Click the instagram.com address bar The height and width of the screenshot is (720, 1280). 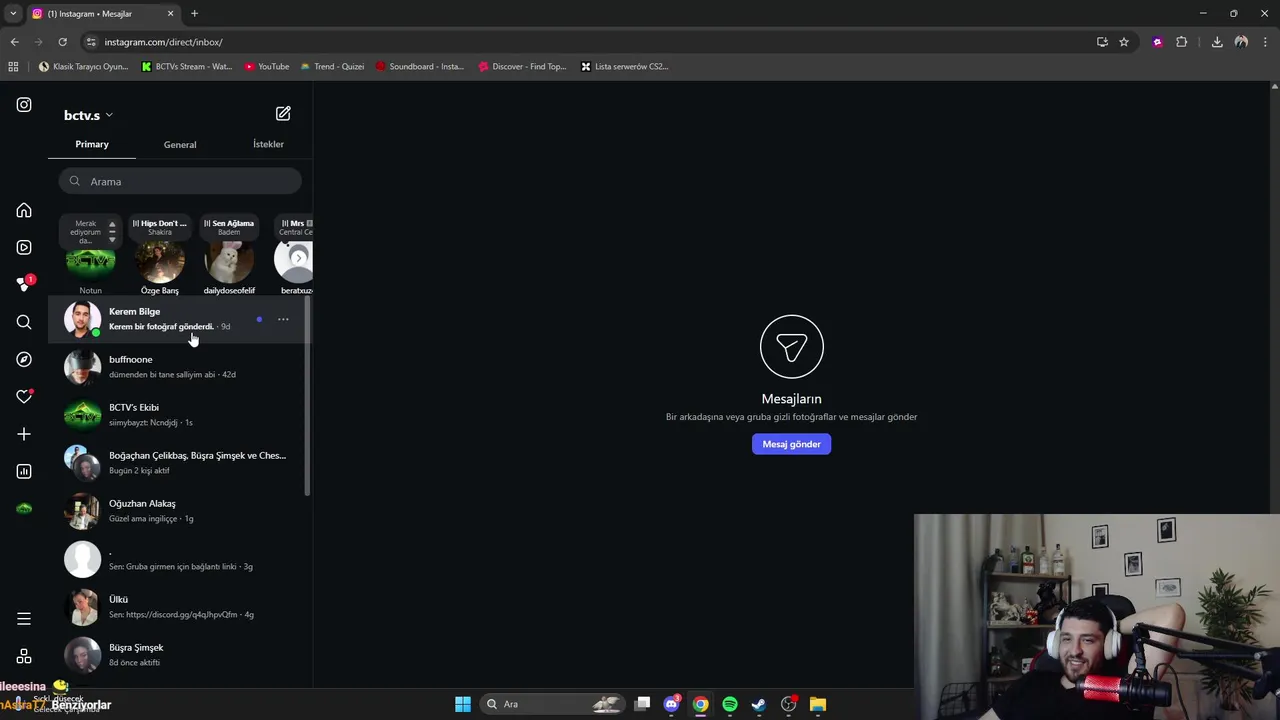pyautogui.click(x=580, y=42)
